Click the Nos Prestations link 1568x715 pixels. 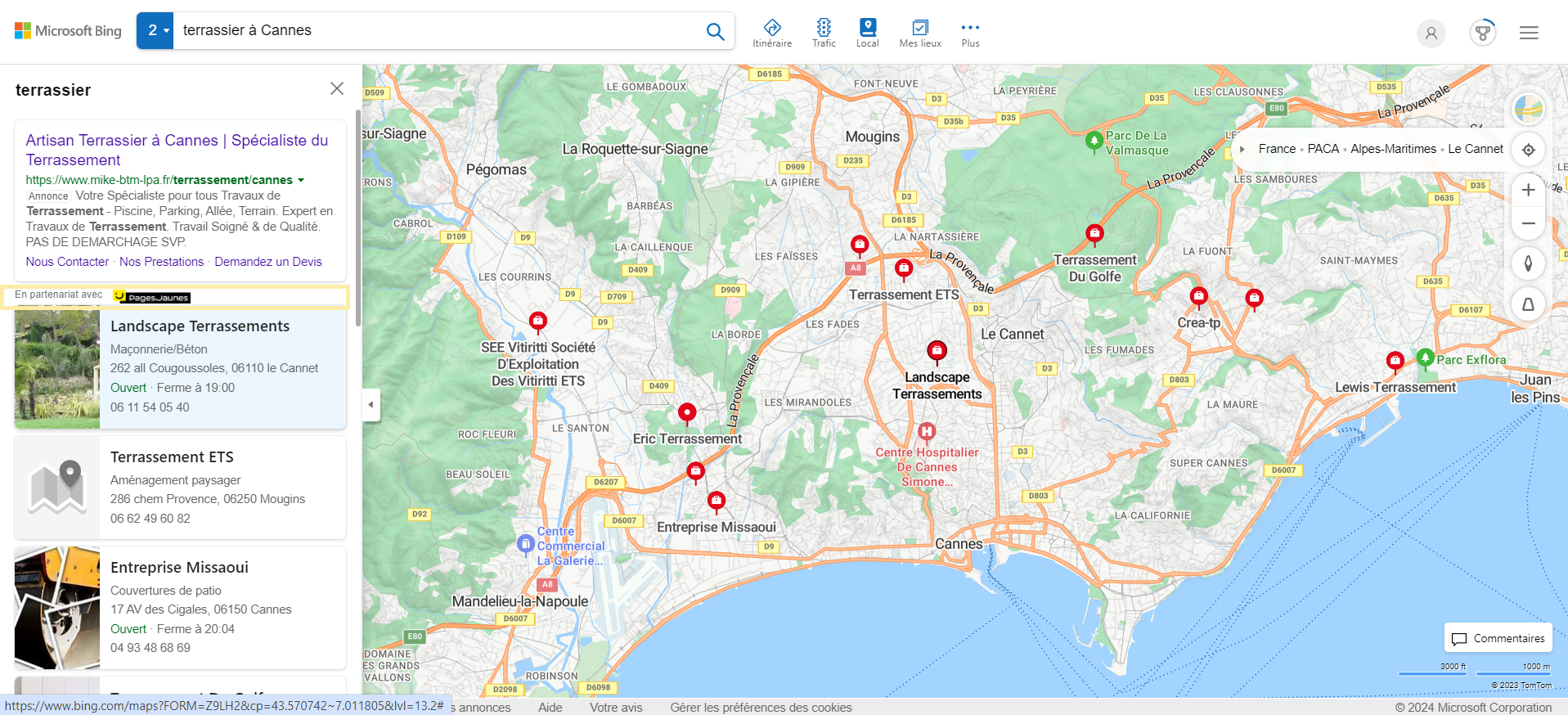(162, 262)
